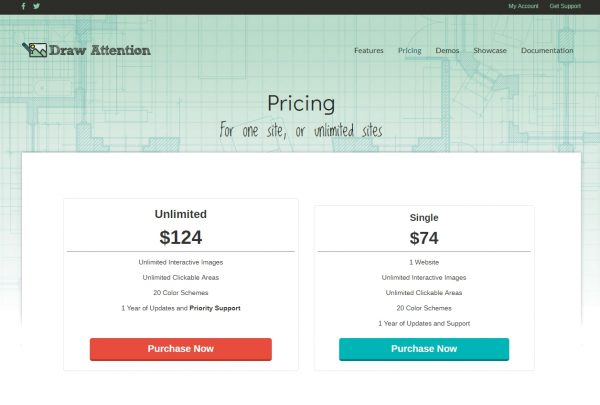Click the Draw Attention logo

pos(87,49)
